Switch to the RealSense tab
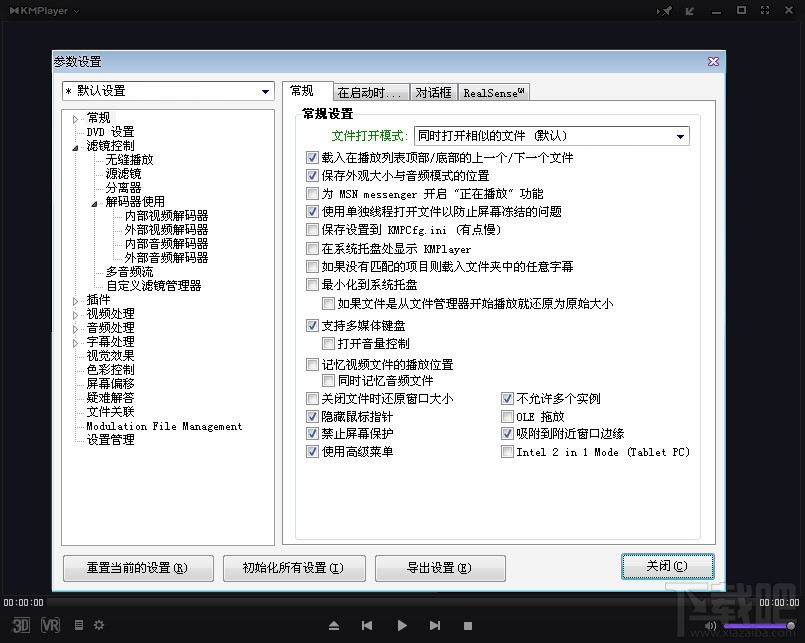Viewport: 805px width, 643px height. point(493,91)
